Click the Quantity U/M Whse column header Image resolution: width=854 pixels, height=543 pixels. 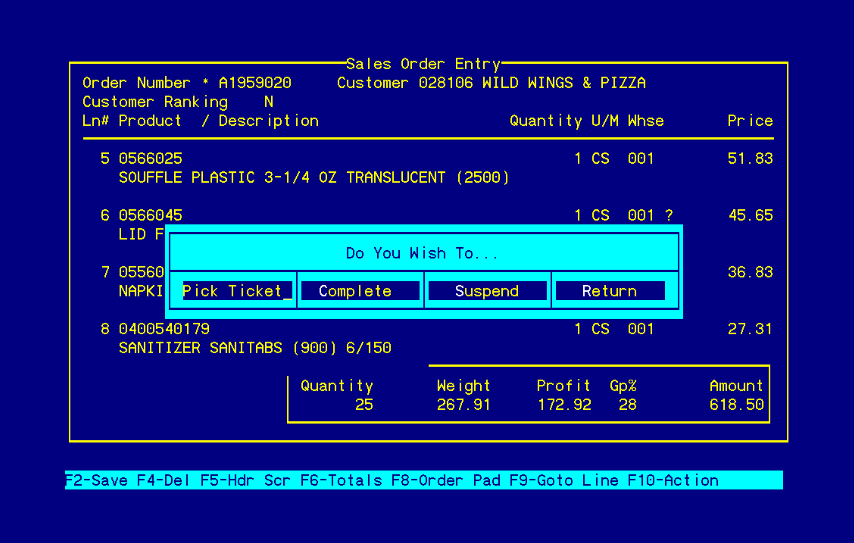coord(587,121)
